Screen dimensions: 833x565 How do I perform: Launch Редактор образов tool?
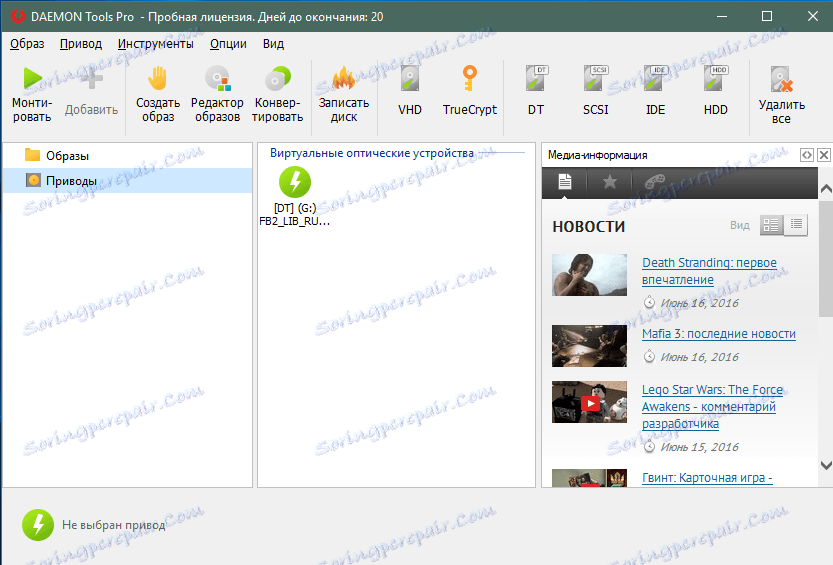click(217, 79)
